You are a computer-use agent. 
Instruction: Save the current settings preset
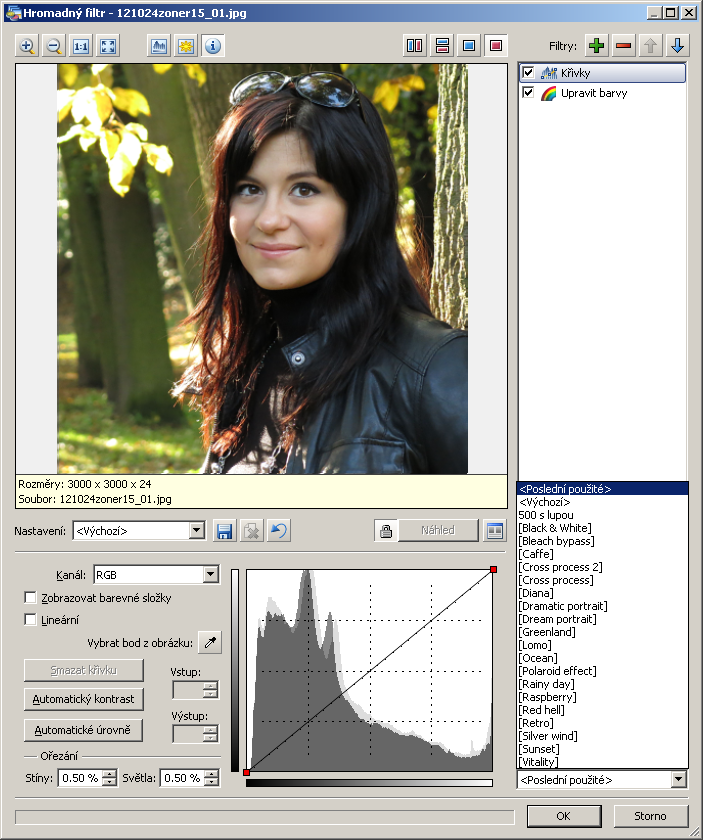[x=225, y=531]
